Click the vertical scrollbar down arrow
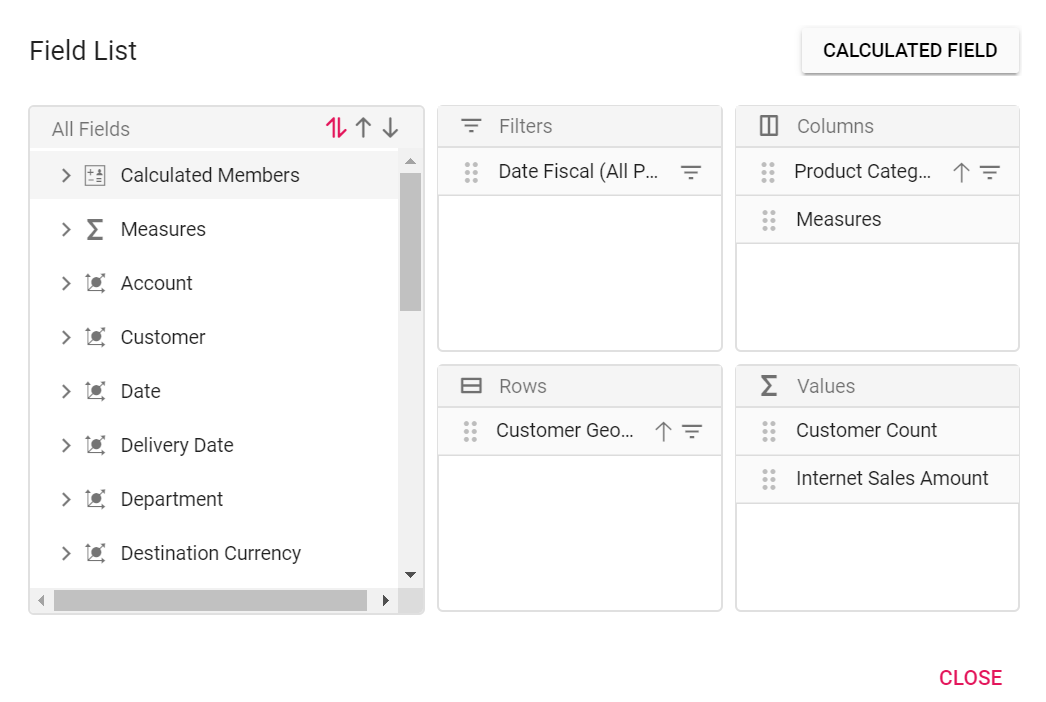 (x=411, y=575)
